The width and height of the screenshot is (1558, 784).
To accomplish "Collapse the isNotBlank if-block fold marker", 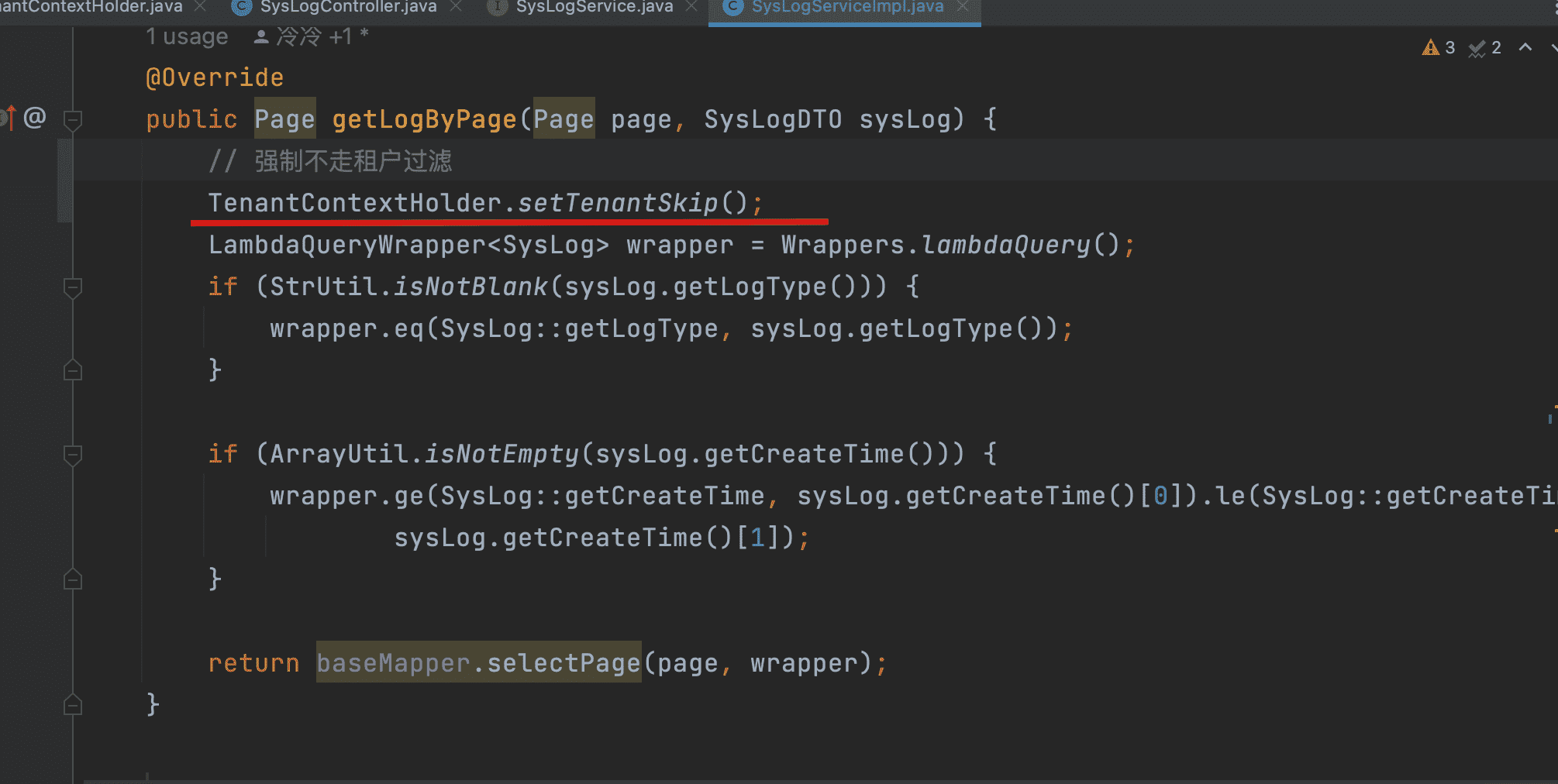I will (x=73, y=288).
